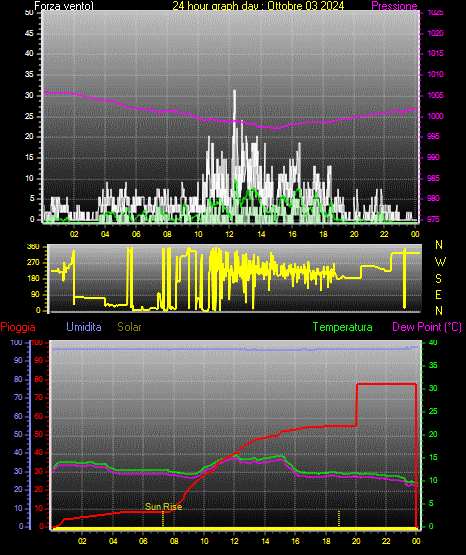Select the Pioggia legend label
This screenshot has height=555, width=466.
[18, 327]
